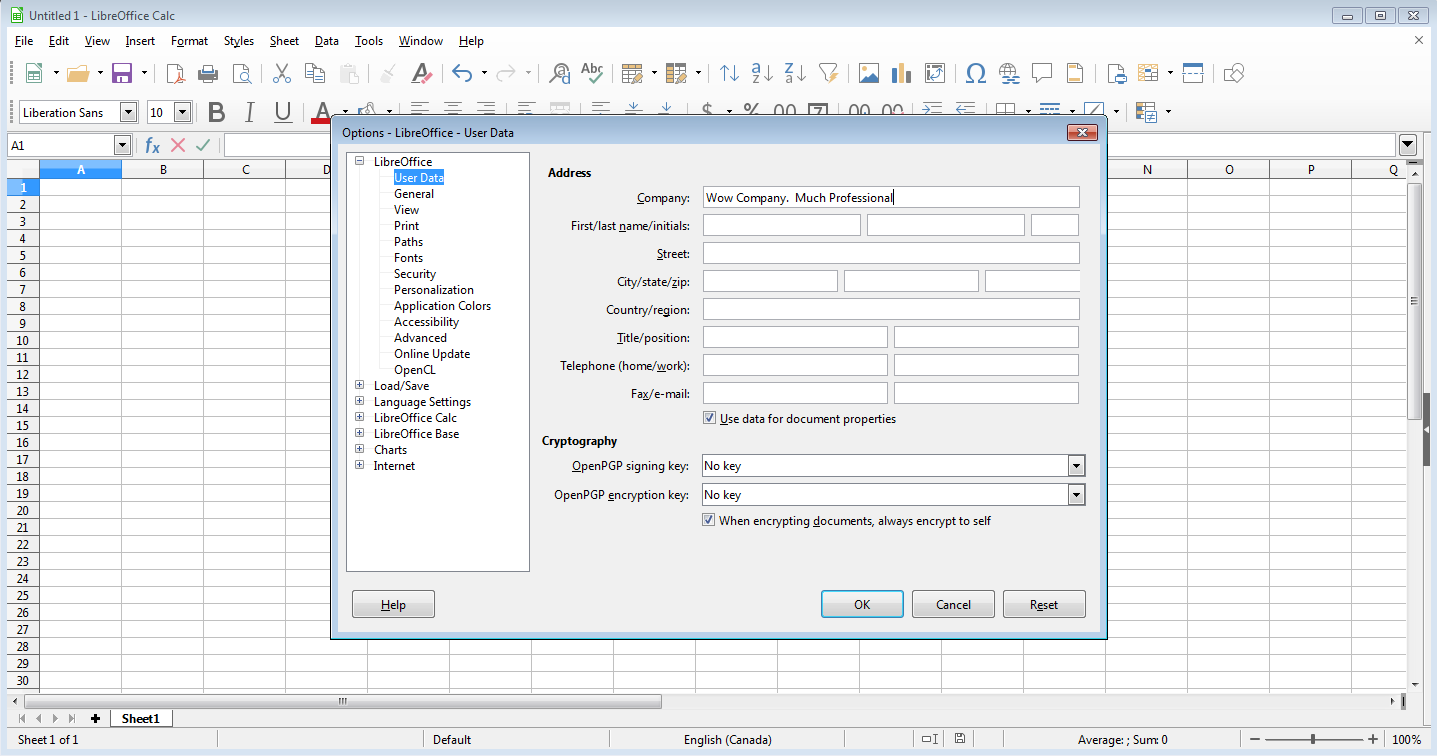Image resolution: width=1437 pixels, height=756 pixels.
Task: Click the Clear Direct Formatting icon
Action: (422, 73)
